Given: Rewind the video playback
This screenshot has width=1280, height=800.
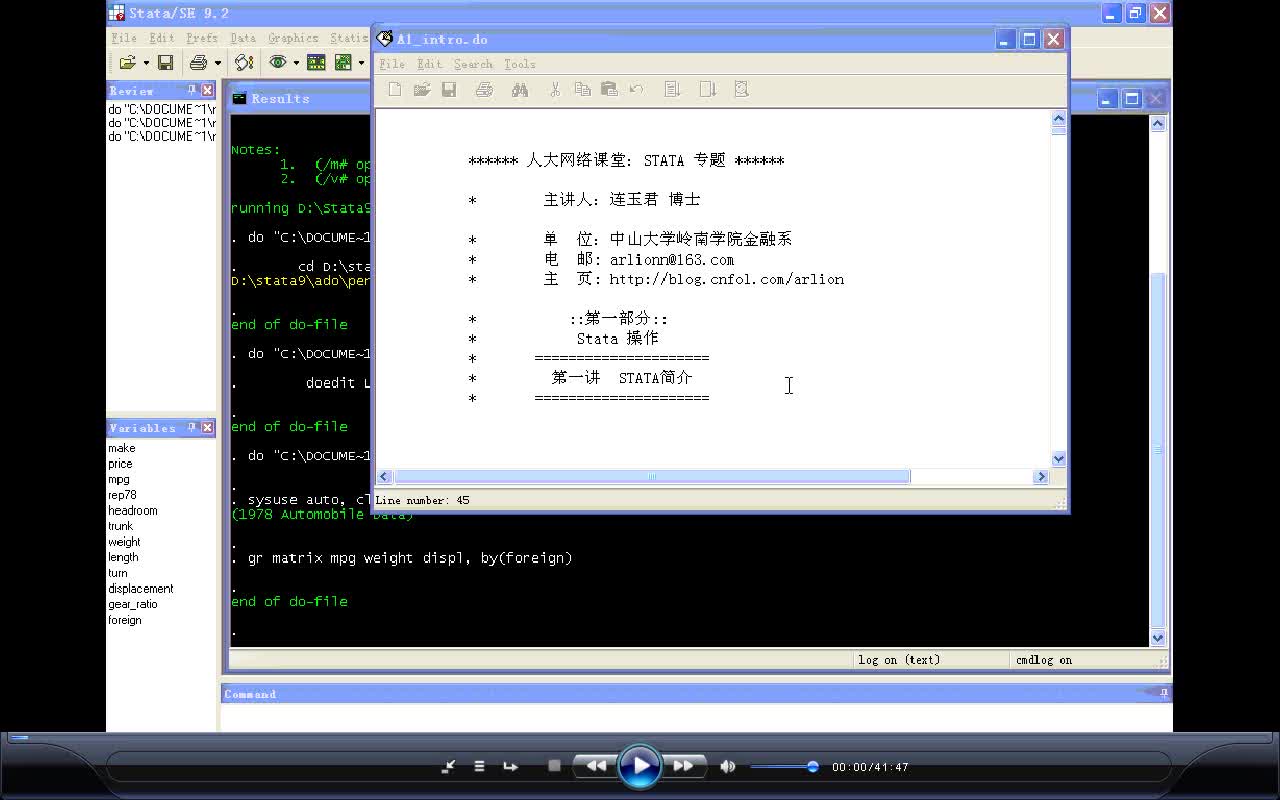Looking at the screenshot, I should [596, 766].
